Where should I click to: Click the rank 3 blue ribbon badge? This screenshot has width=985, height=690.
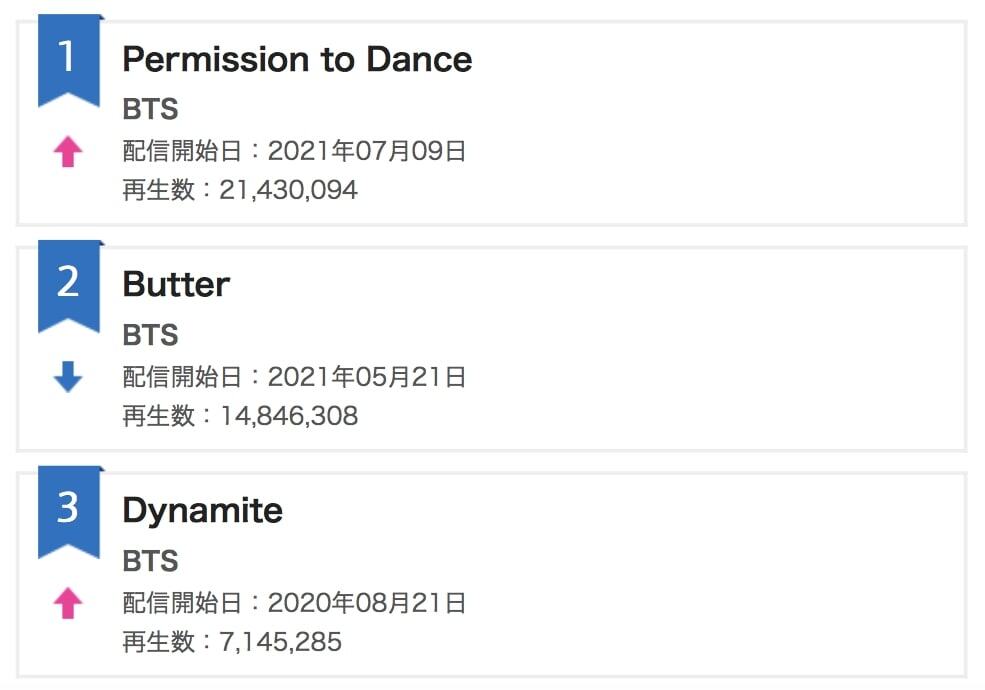[x=68, y=510]
